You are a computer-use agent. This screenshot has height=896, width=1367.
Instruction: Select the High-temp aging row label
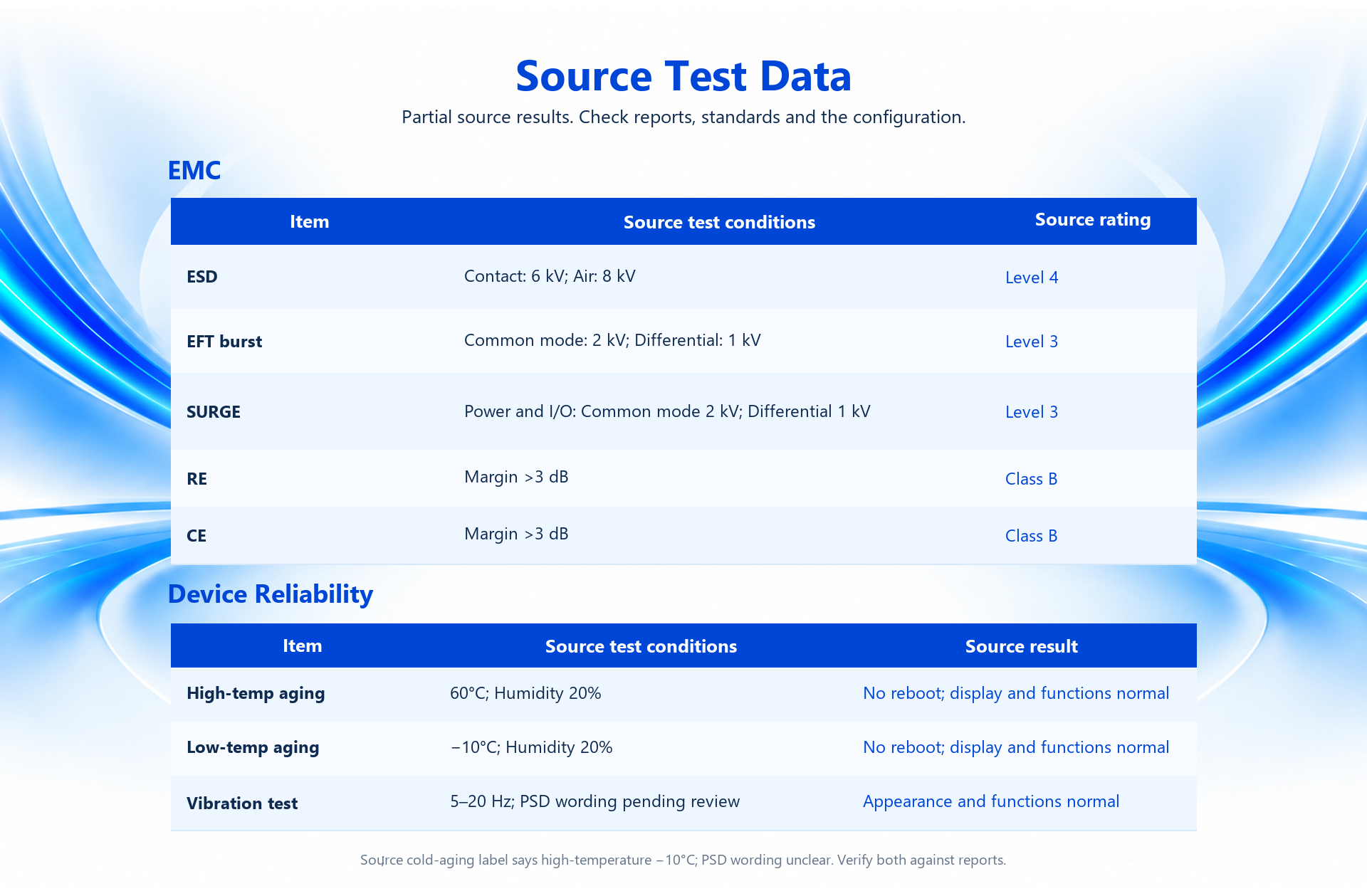click(x=256, y=693)
